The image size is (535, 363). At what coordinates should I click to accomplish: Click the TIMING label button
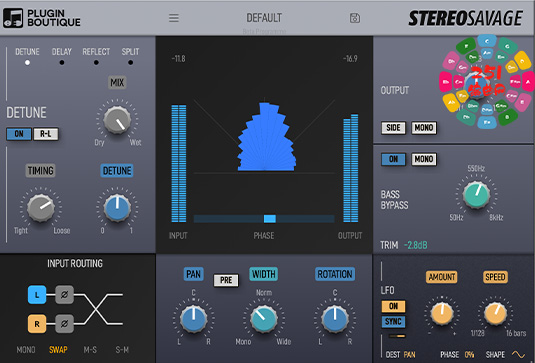(x=41, y=171)
